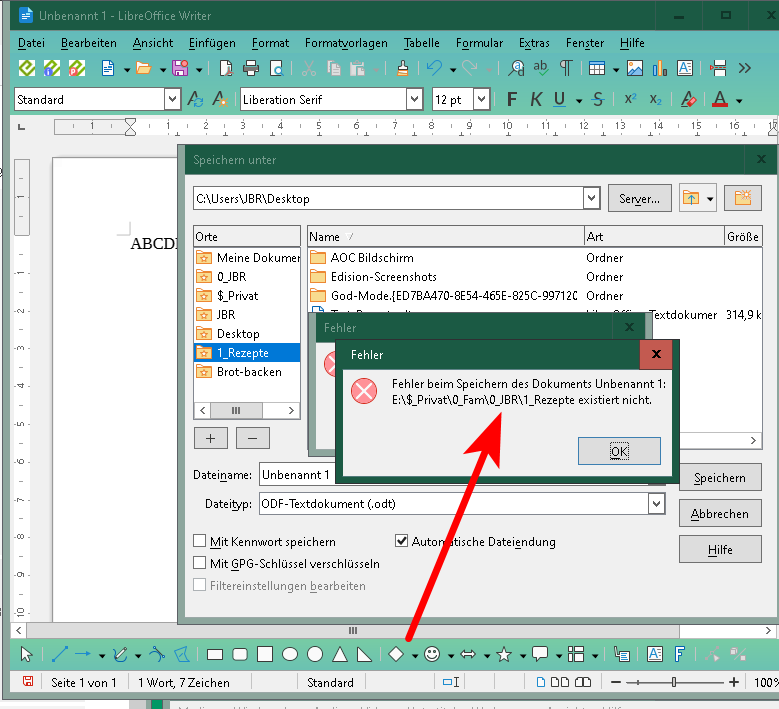Click the New document icon in toolbar
Viewport: 779px width, 709px height.
(x=108, y=68)
